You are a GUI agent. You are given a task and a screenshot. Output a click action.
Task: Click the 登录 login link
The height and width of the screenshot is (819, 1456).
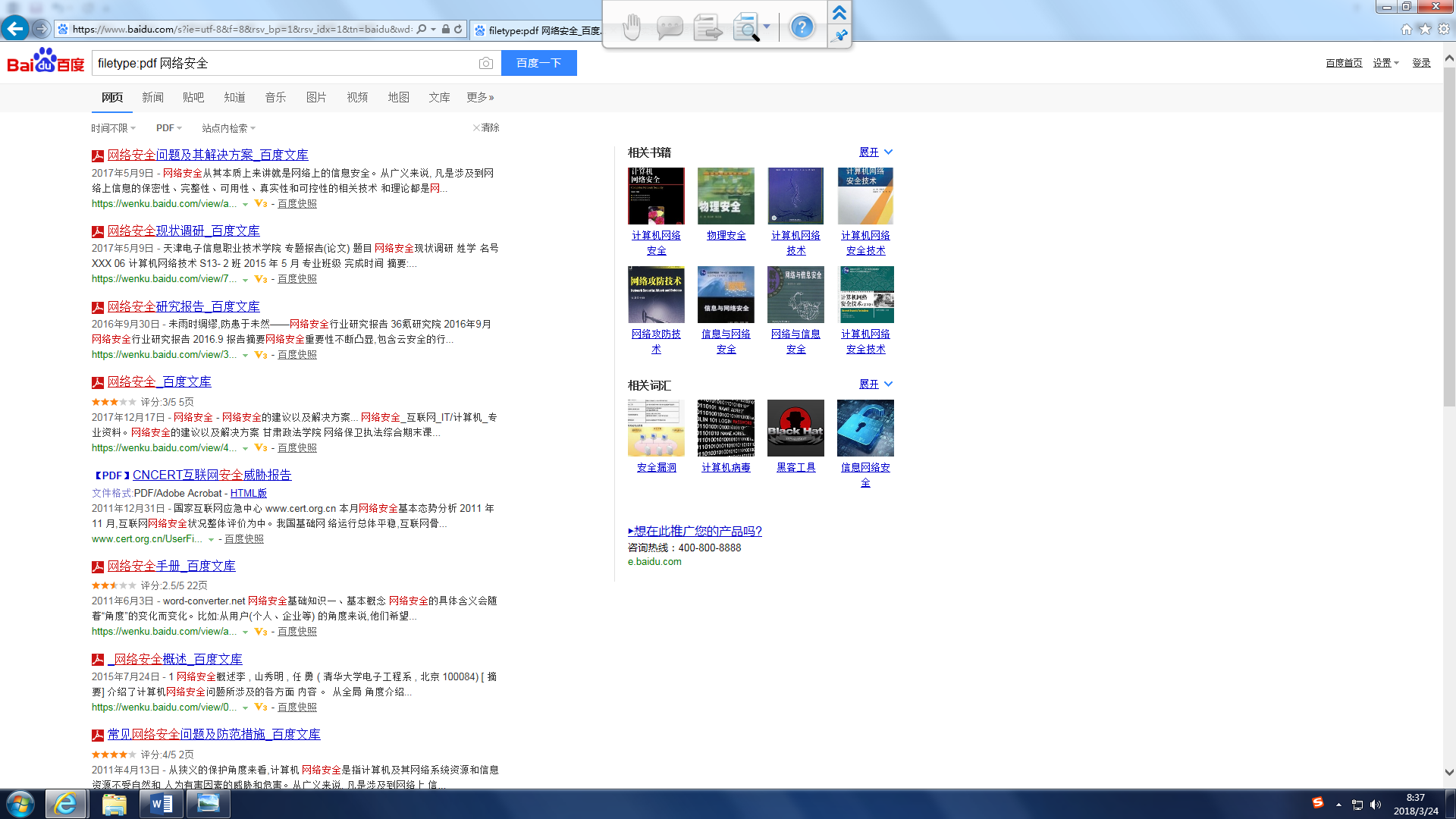coord(1421,63)
